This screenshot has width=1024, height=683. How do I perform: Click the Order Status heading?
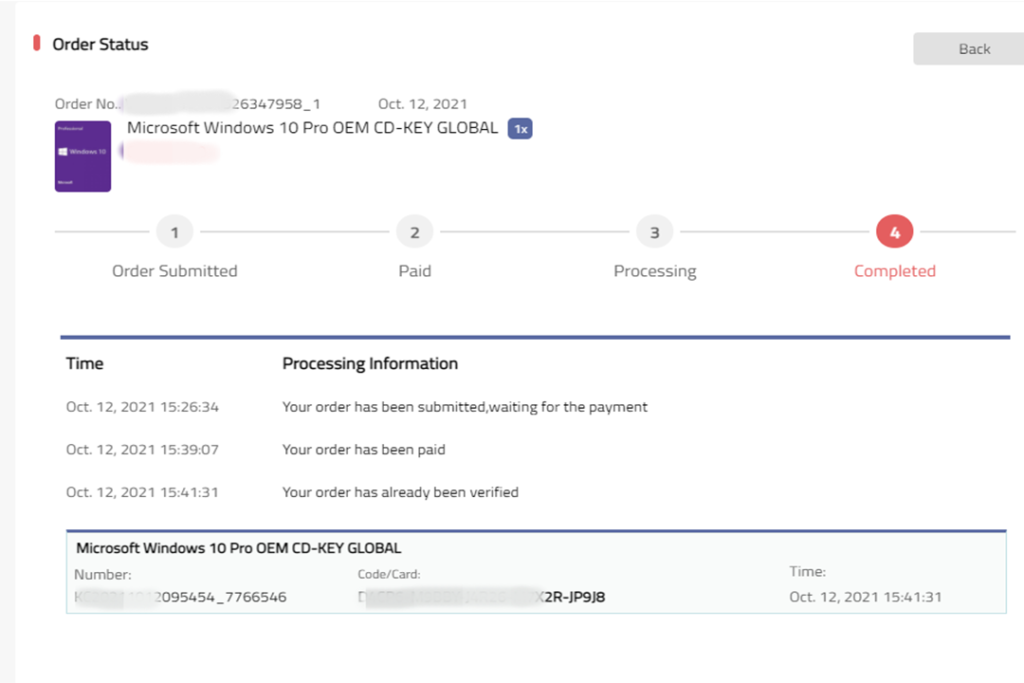tap(100, 44)
